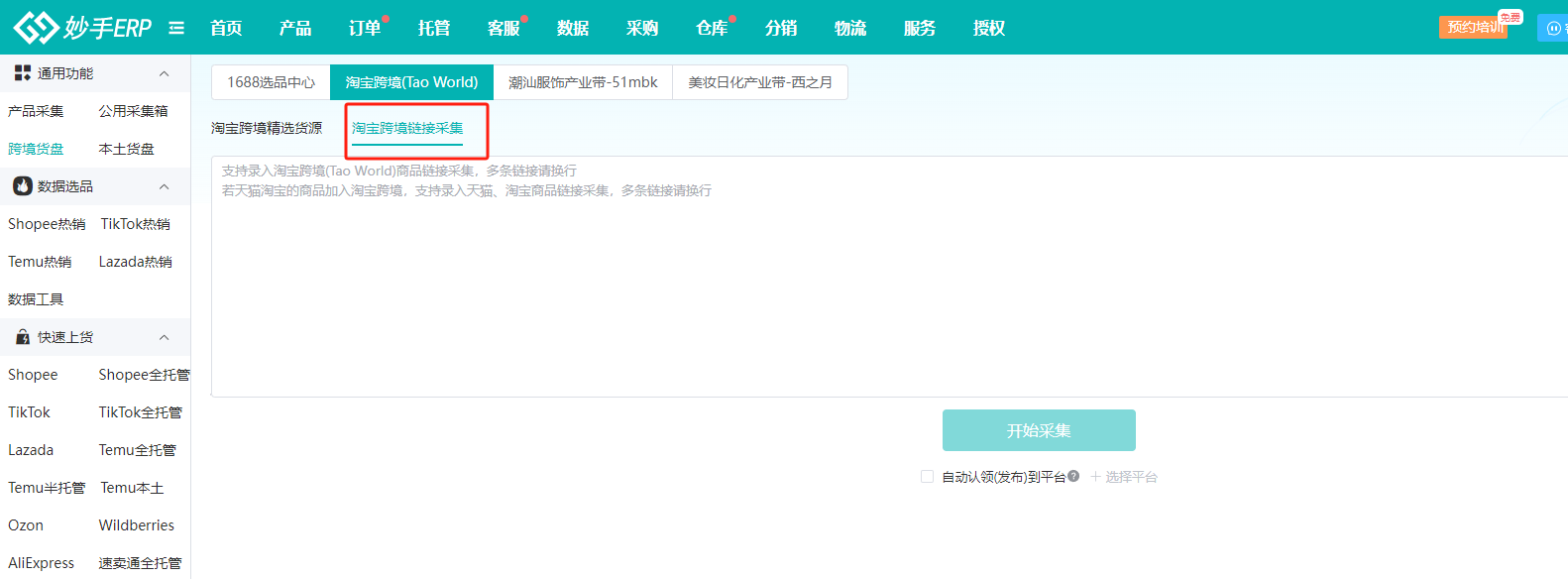Viewport: 1568px width, 579px height.
Task: Focus the product link collection text area
Action: (889, 277)
